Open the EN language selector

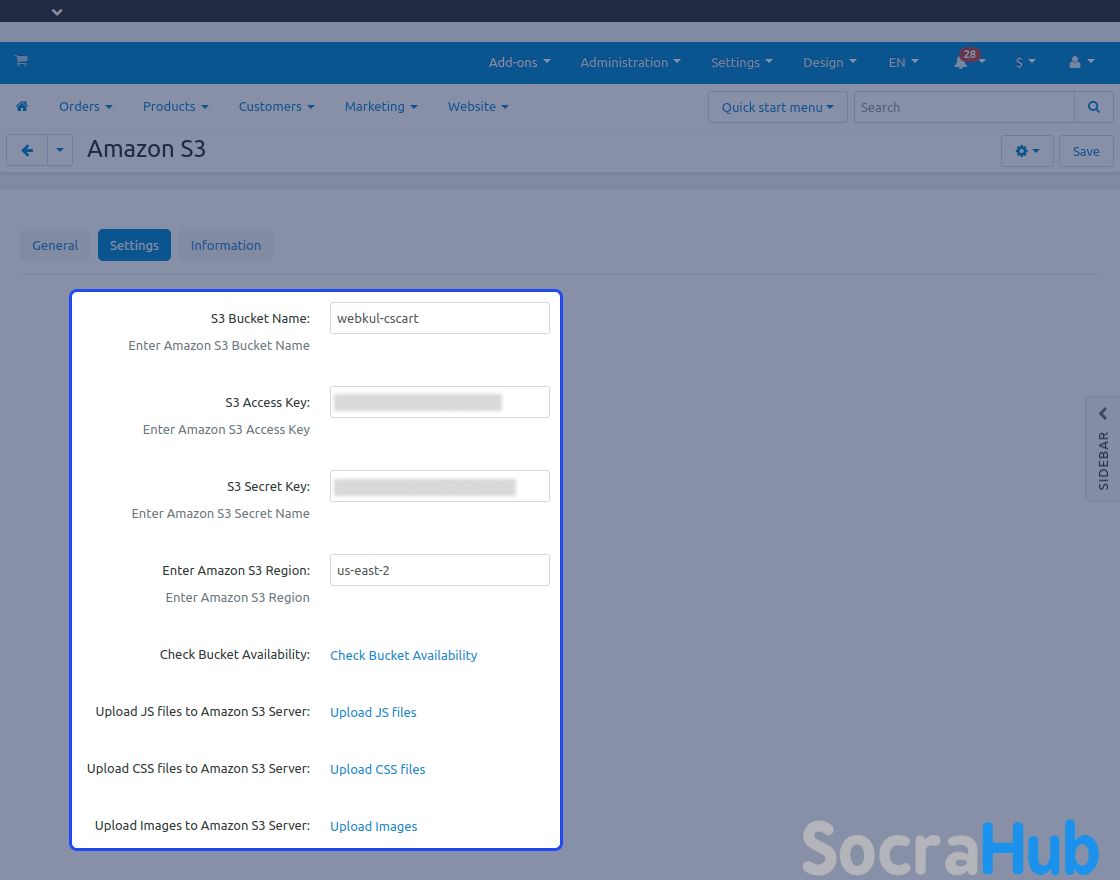tap(903, 62)
